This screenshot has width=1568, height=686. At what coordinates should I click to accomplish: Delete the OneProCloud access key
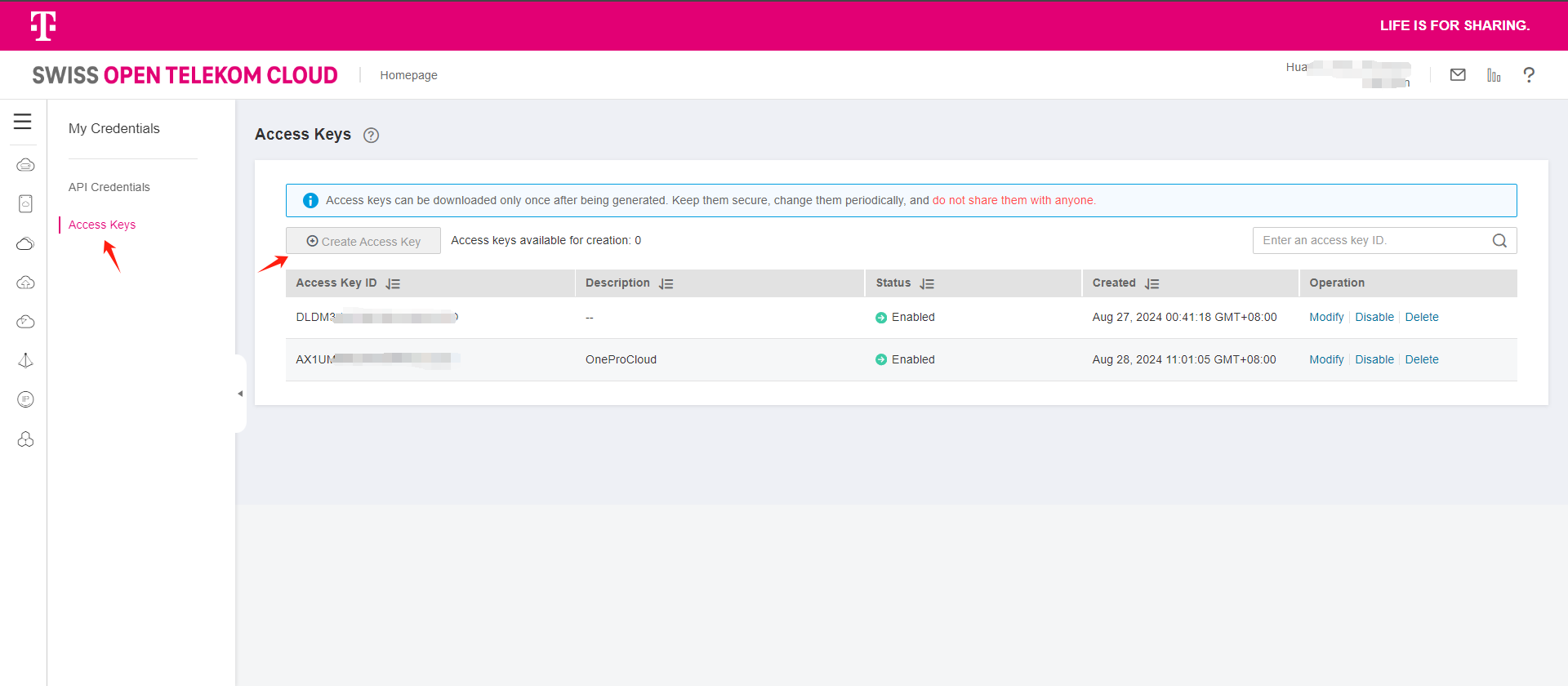tap(1422, 360)
